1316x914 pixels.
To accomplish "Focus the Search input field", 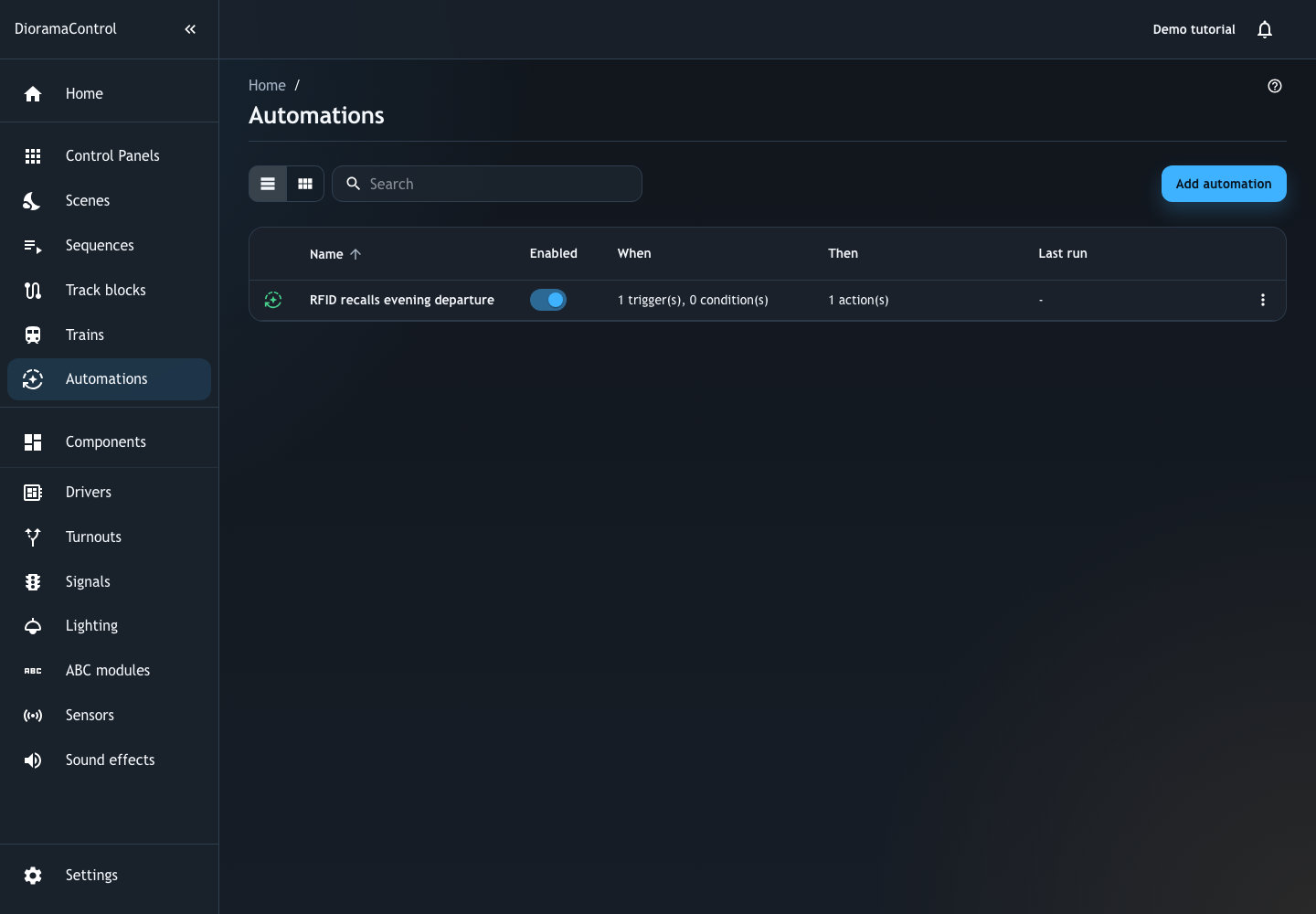I will coord(487,184).
